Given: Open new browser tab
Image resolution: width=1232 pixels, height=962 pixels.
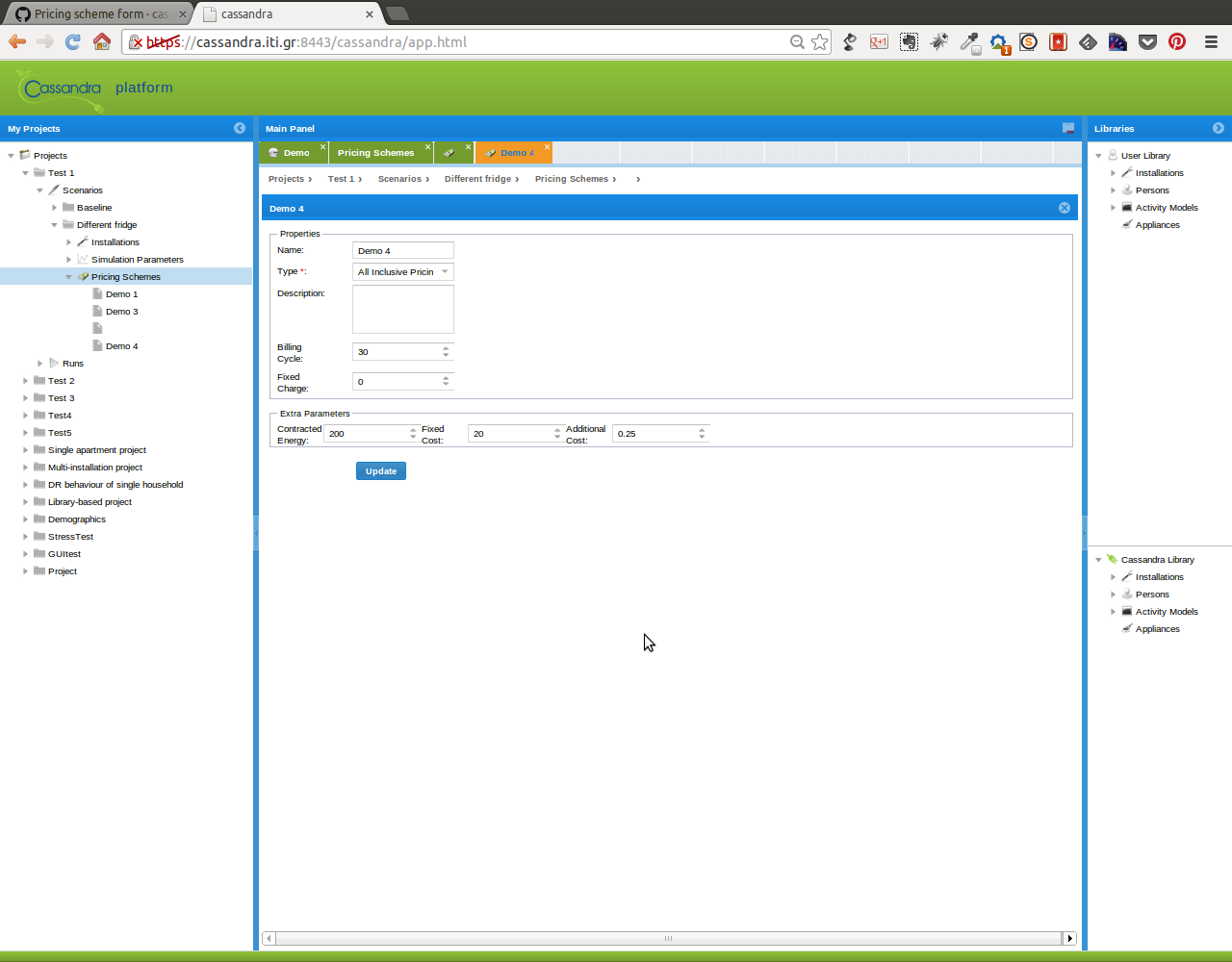Looking at the screenshot, I should point(398,13).
